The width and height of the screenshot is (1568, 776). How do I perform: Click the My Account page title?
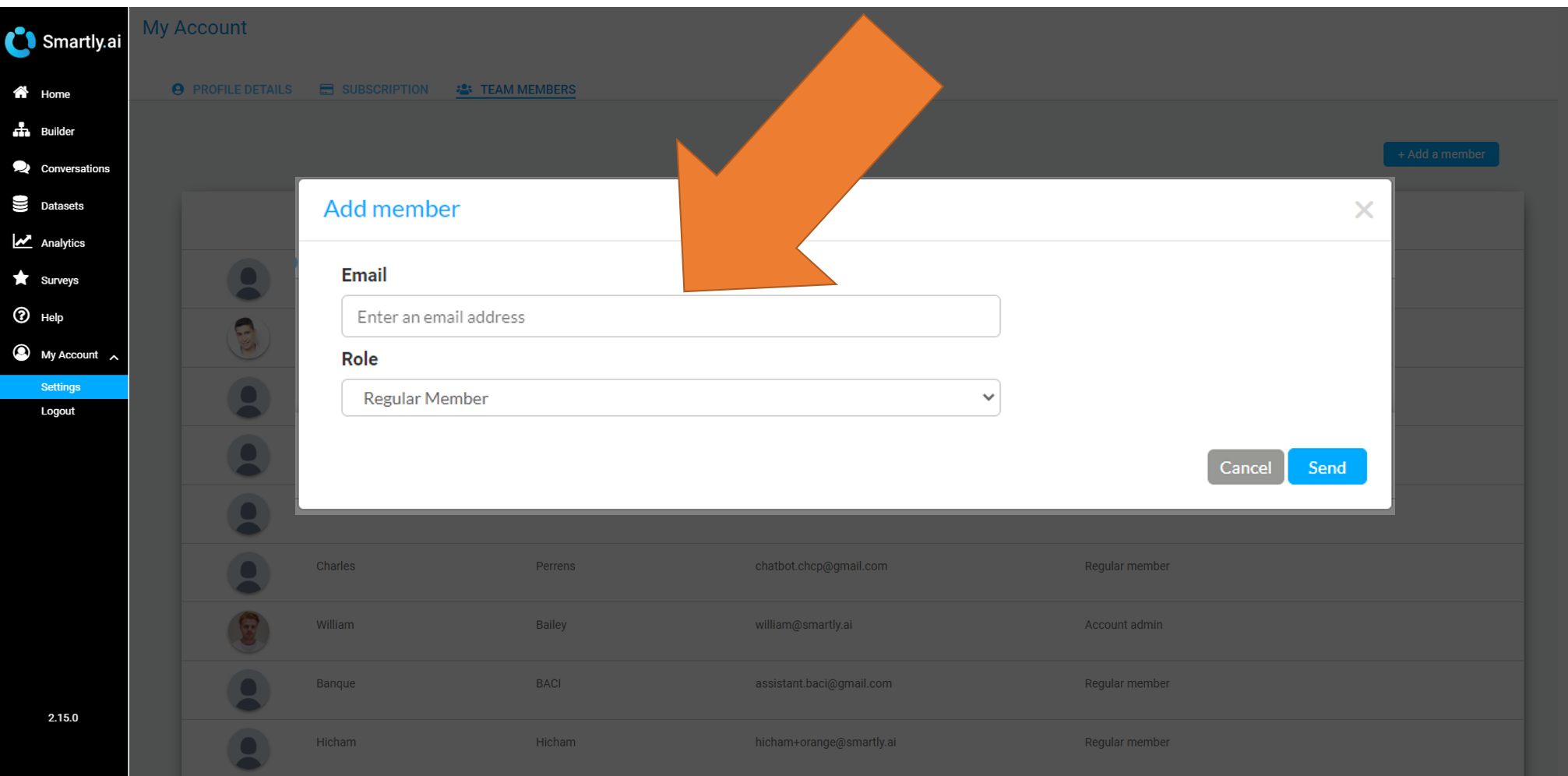[x=194, y=28]
